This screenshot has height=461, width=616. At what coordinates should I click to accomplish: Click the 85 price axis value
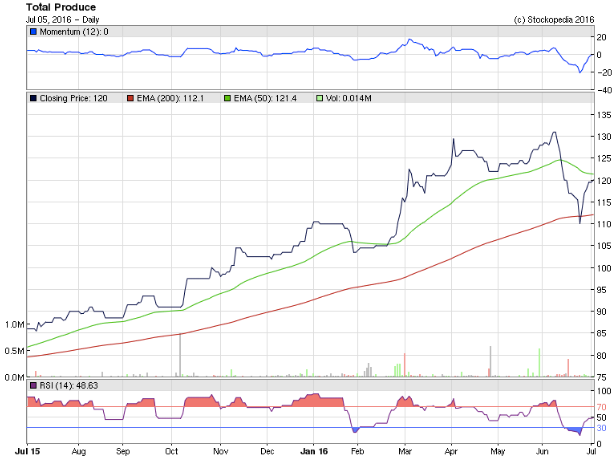602,333
